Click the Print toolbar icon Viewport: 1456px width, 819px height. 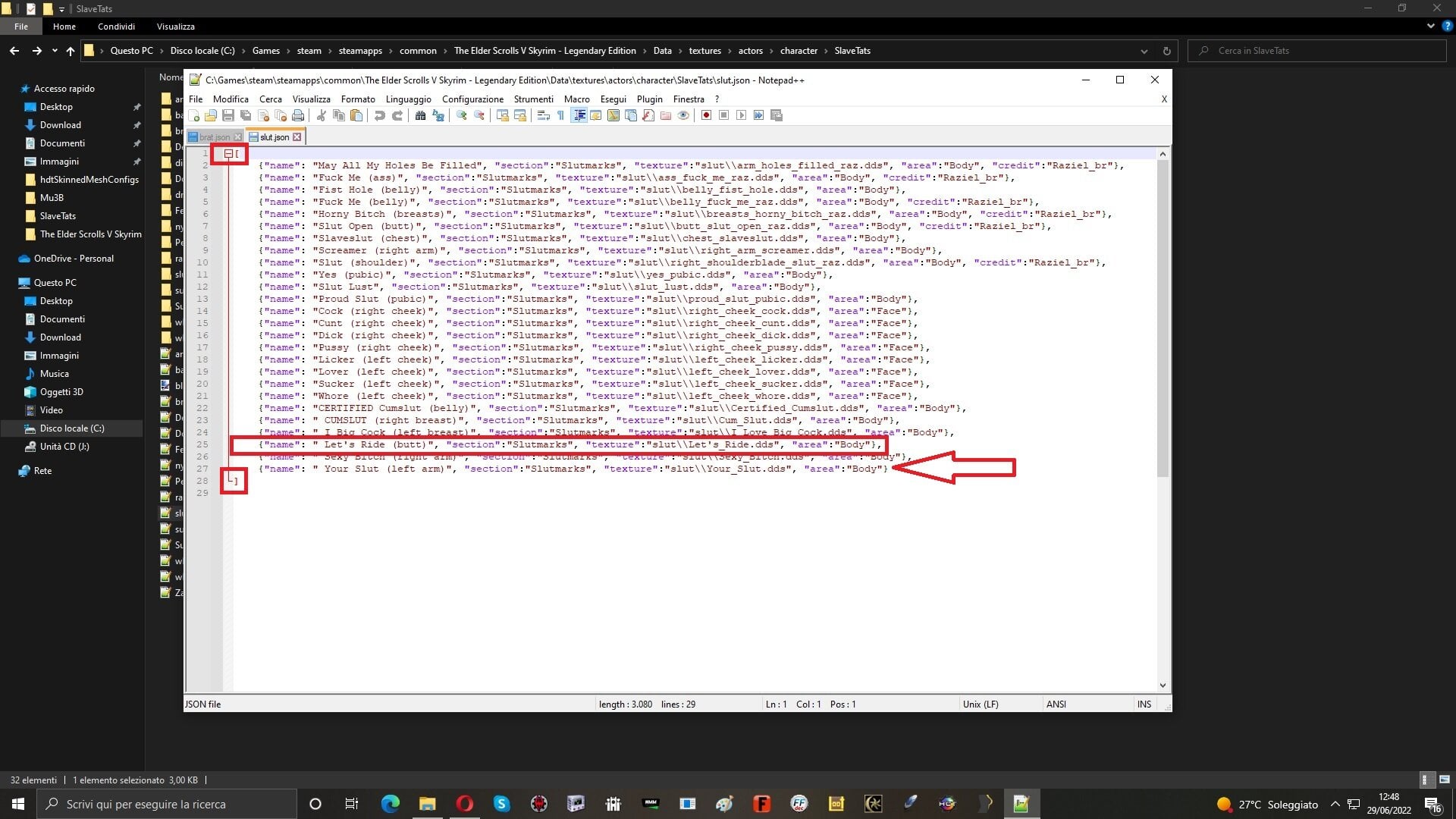coord(298,115)
